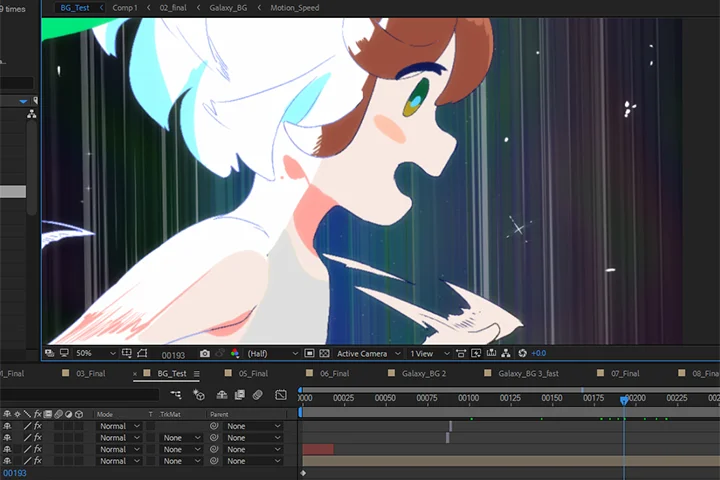This screenshot has width=720, height=480.
Task: Click the Collapse Transformations column header icon
Action: (x=17, y=414)
